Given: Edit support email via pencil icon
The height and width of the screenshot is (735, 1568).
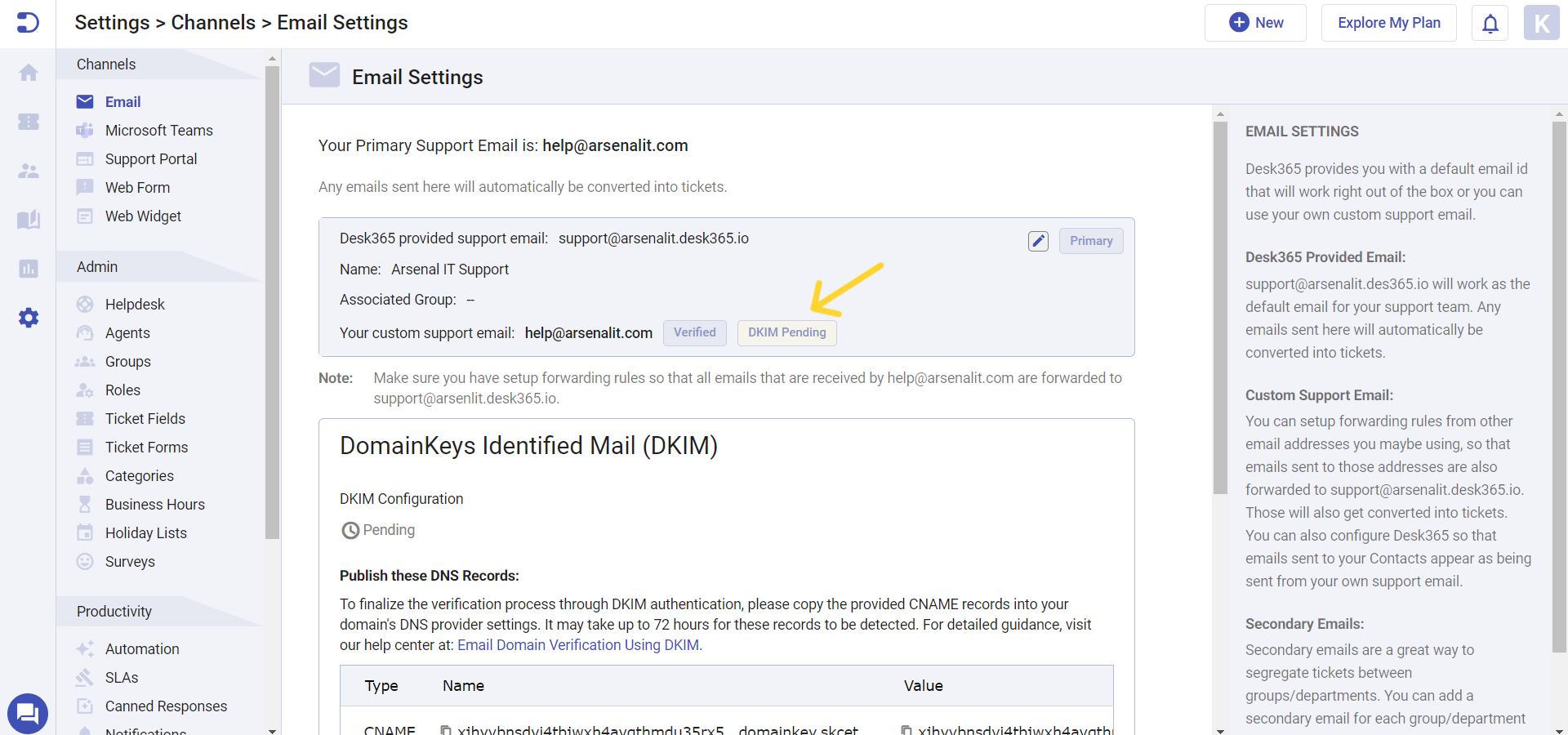Looking at the screenshot, I should 1037,241.
